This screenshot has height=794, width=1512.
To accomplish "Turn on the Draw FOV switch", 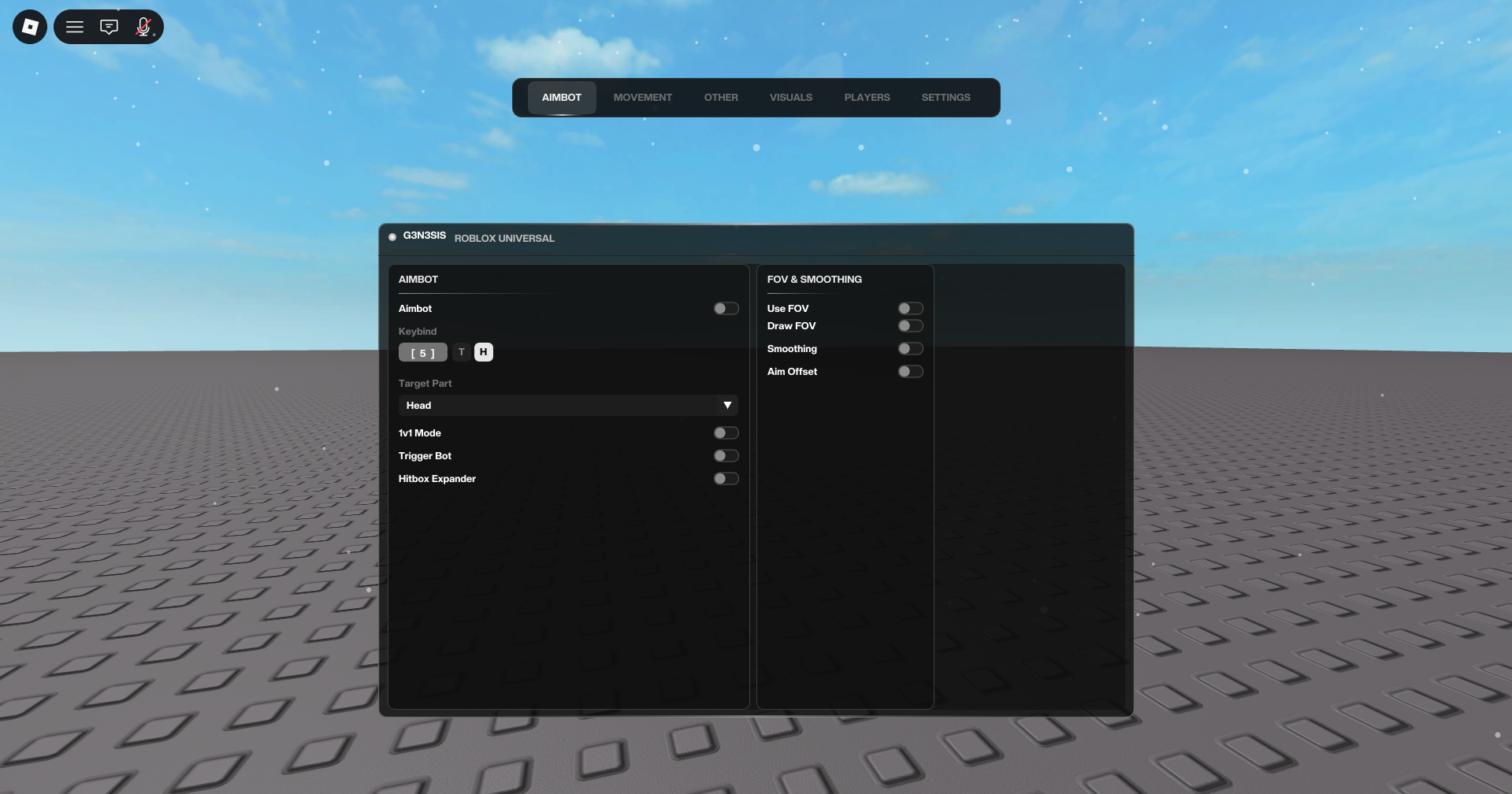I will click(909, 325).
